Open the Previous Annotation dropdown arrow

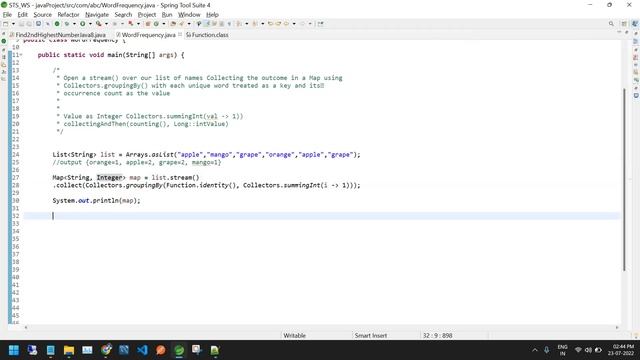click(263, 24)
